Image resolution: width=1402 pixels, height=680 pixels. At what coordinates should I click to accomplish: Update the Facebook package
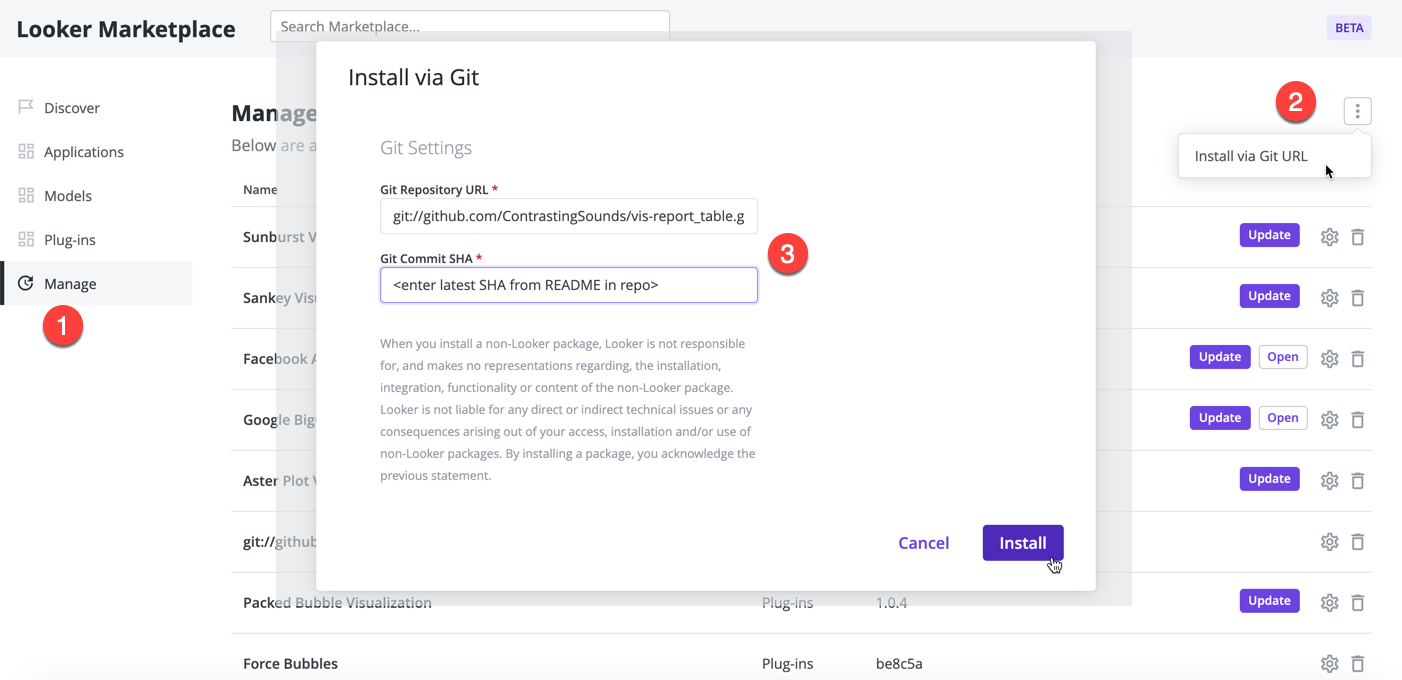[1220, 357]
